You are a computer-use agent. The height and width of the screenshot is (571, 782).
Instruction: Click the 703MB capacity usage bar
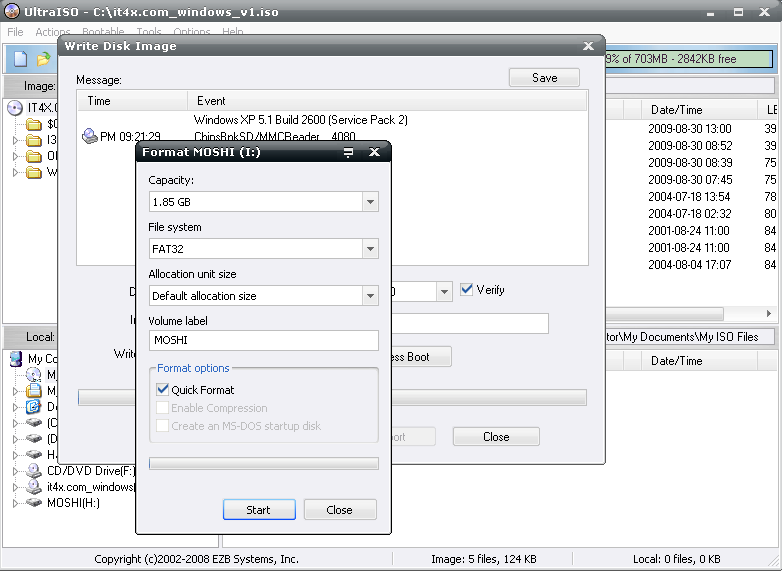coord(689,59)
